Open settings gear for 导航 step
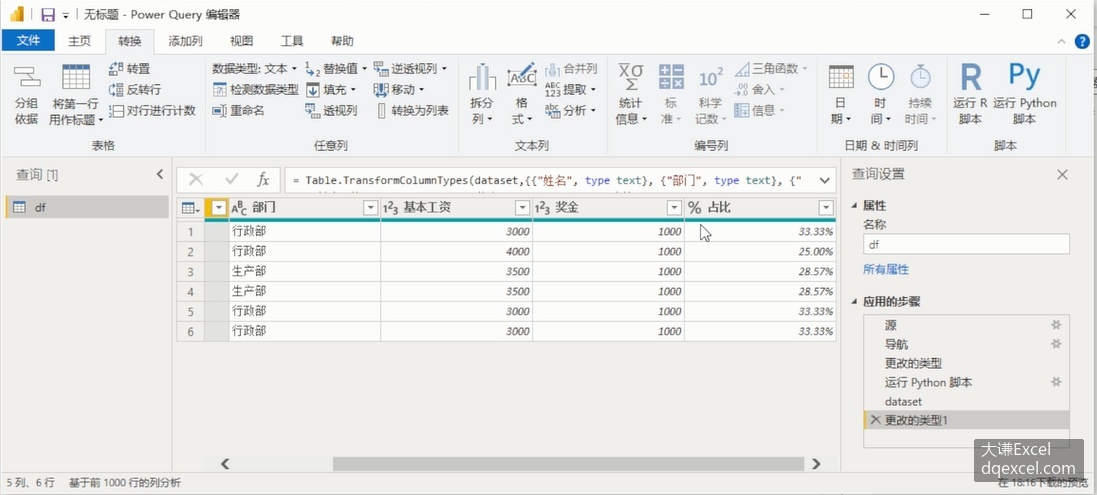Screen dimensions: 1097x495 1056,344
